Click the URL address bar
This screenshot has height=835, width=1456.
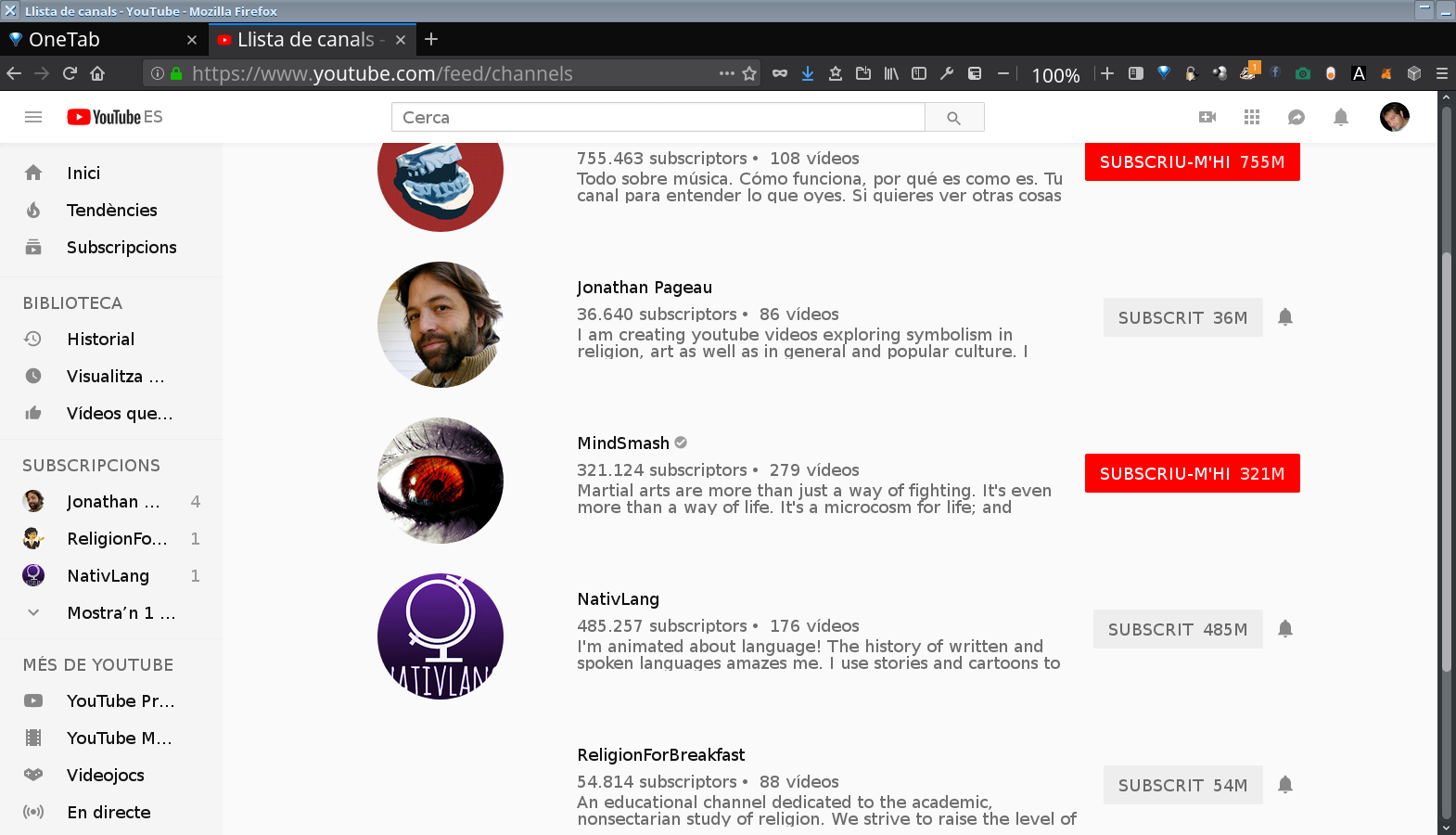pos(450,73)
